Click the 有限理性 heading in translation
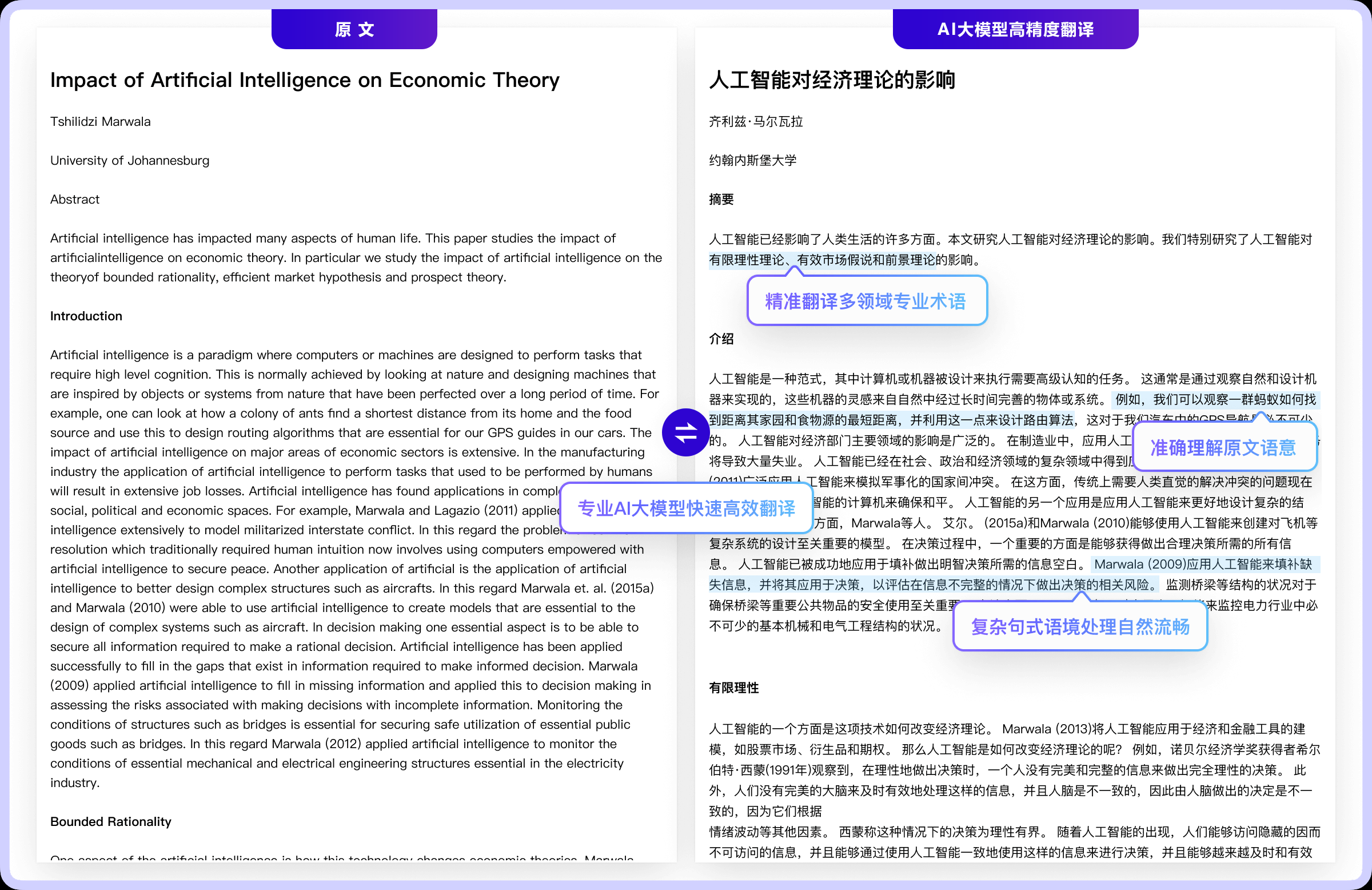 pos(733,688)
